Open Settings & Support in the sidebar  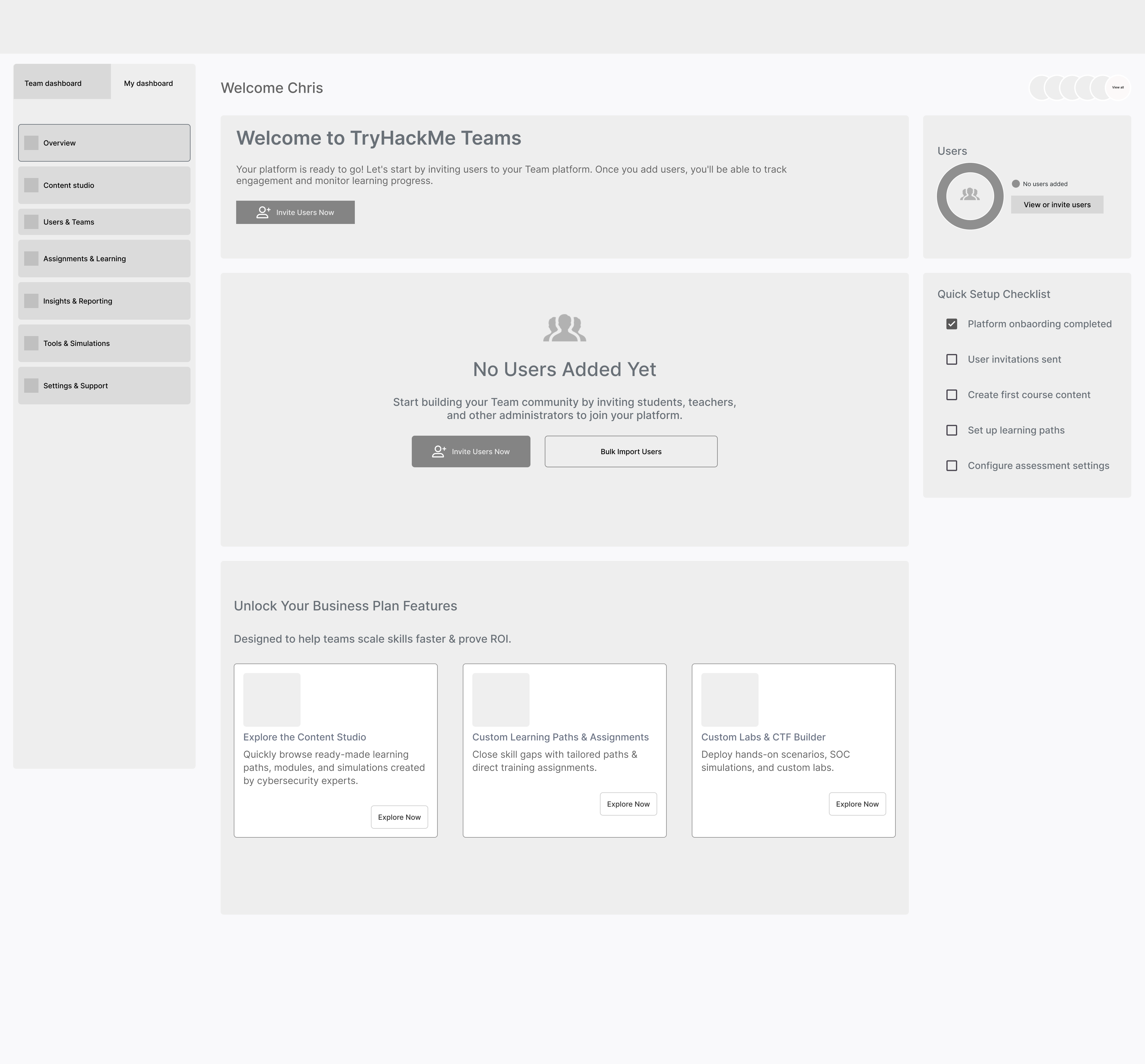click(x=104, y=386)
